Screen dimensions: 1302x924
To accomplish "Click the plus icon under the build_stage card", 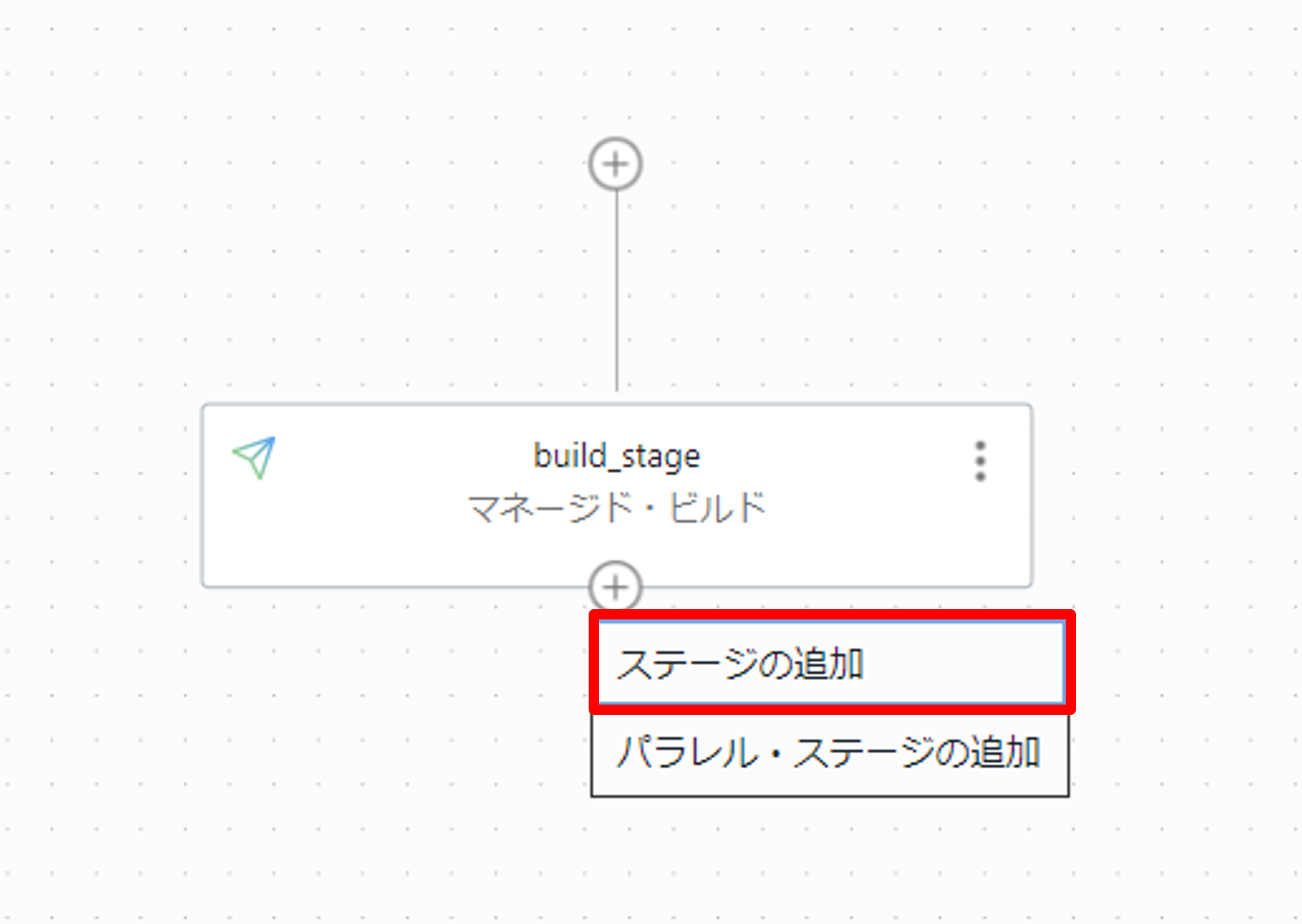I will point(615,587).
